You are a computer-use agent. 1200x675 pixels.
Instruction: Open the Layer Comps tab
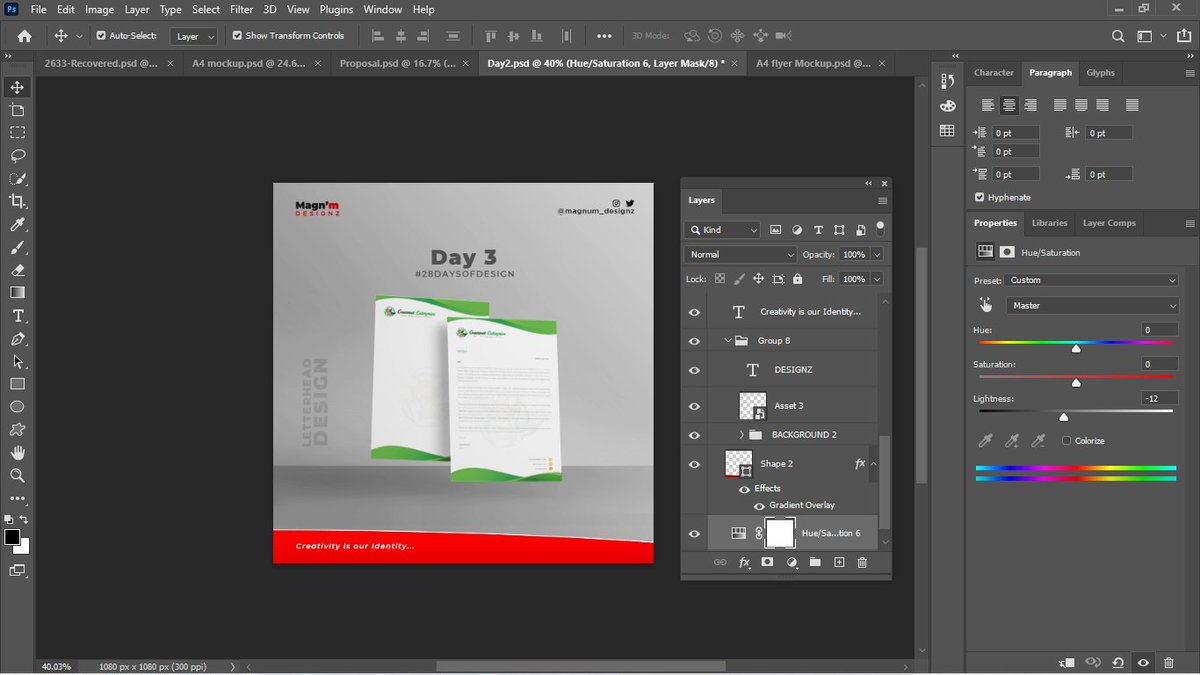[1109, 223]
